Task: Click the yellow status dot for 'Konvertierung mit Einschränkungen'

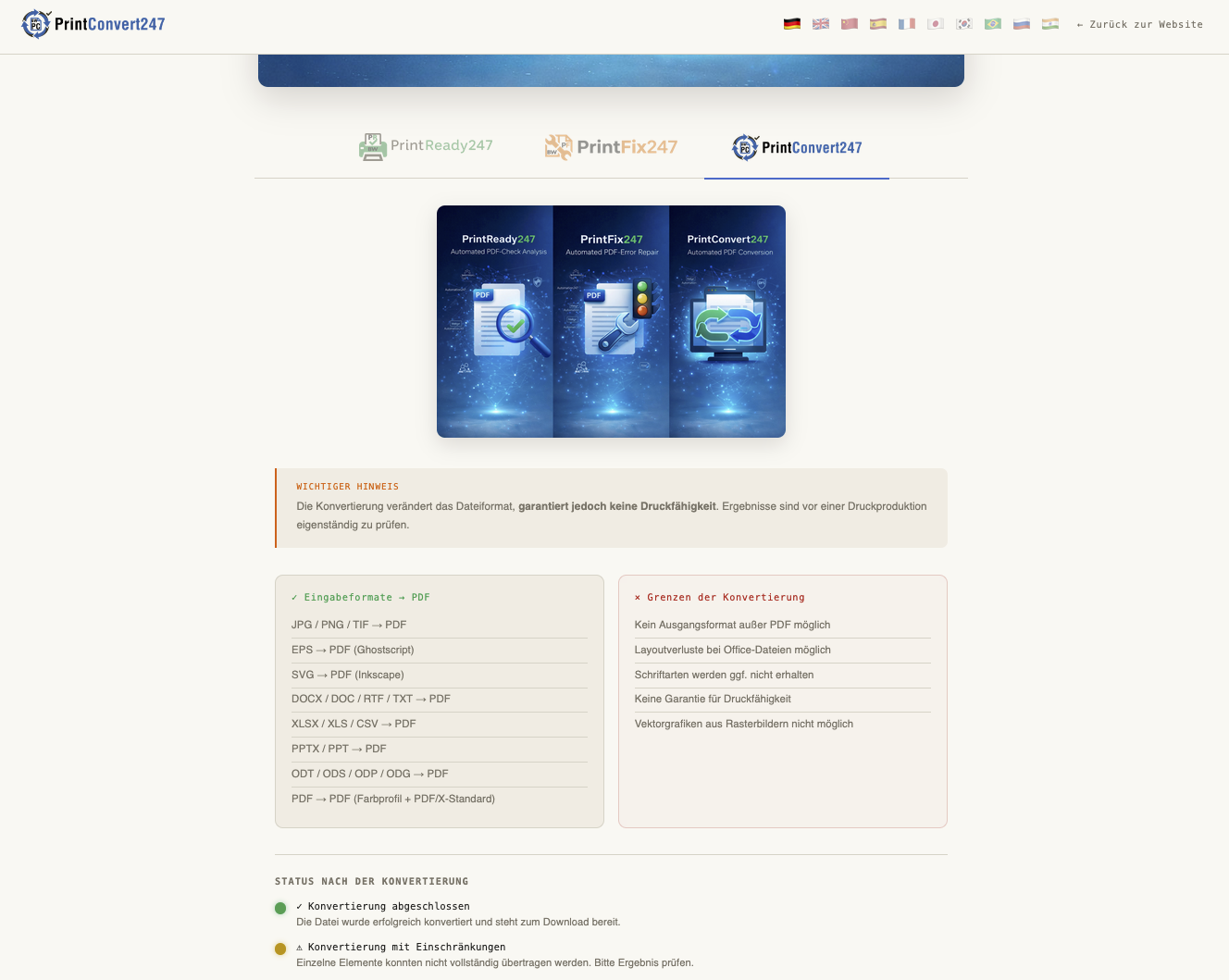Action: [x=280, y=949]
